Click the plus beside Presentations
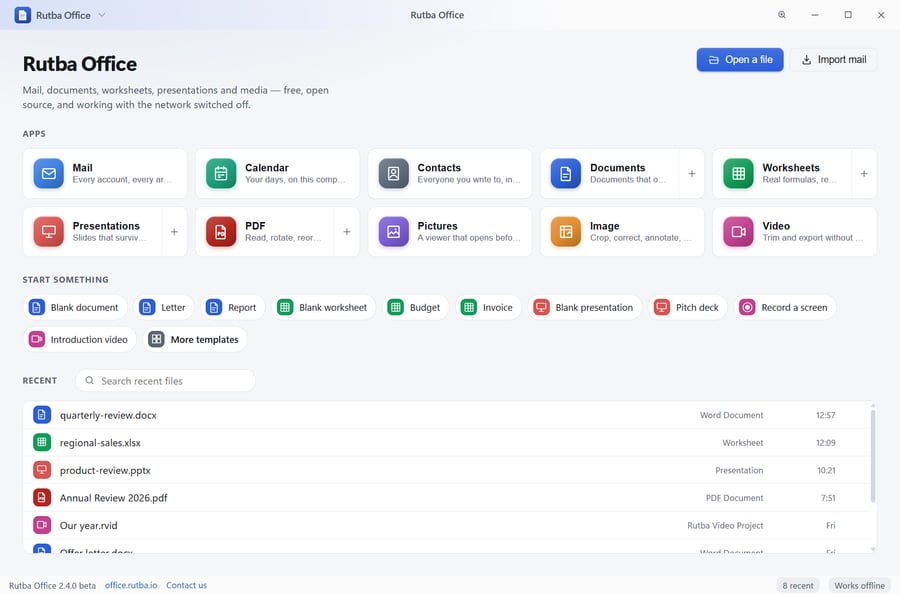Screen dimensions: 900x594 click(174, 232)
